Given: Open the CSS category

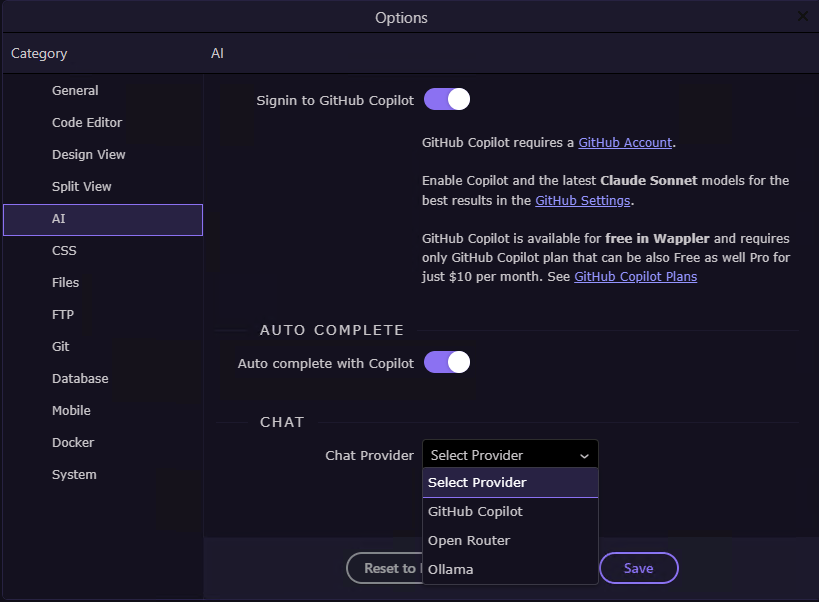Looking at the screenshot, I should (103, 251).
